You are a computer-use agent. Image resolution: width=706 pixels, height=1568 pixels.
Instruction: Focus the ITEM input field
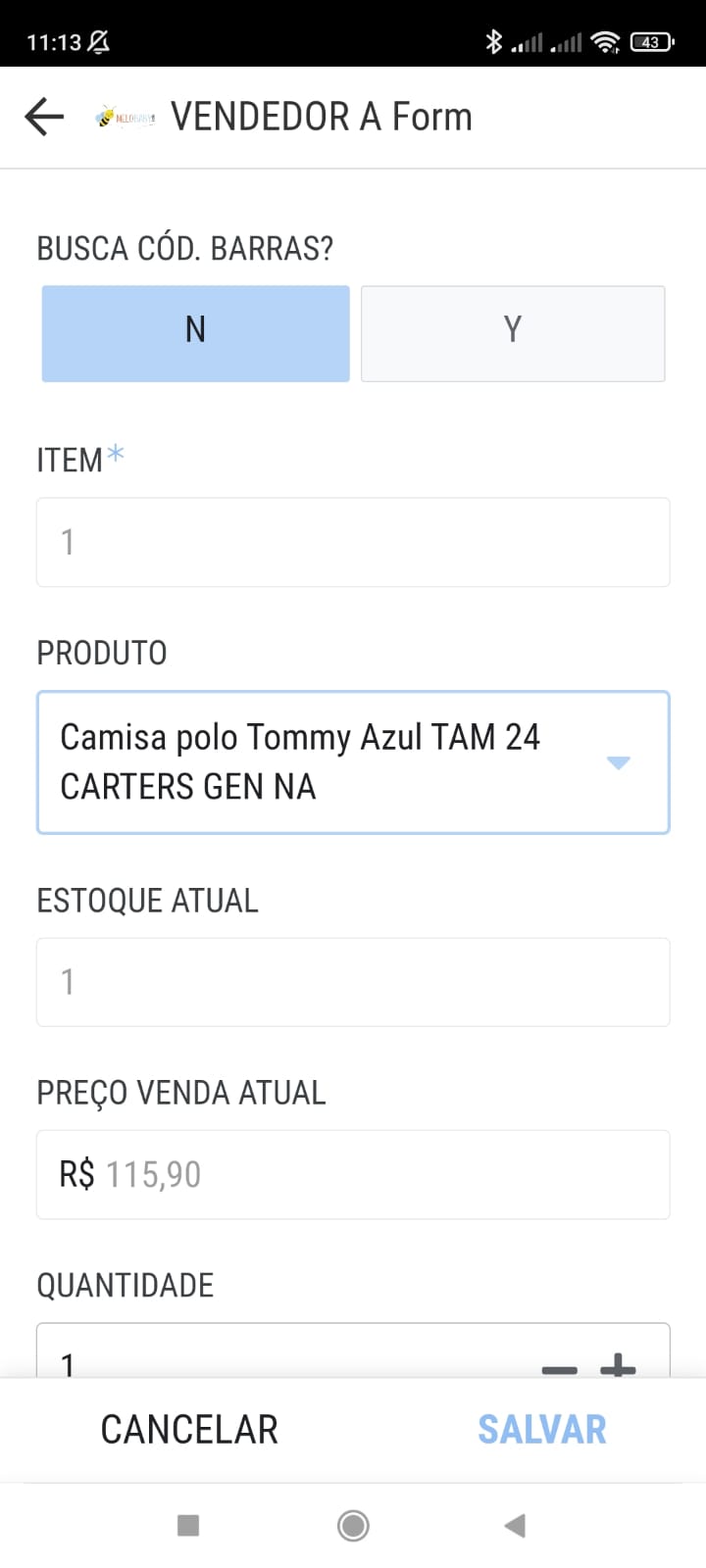pyautogui.click(x=353, y=542)
